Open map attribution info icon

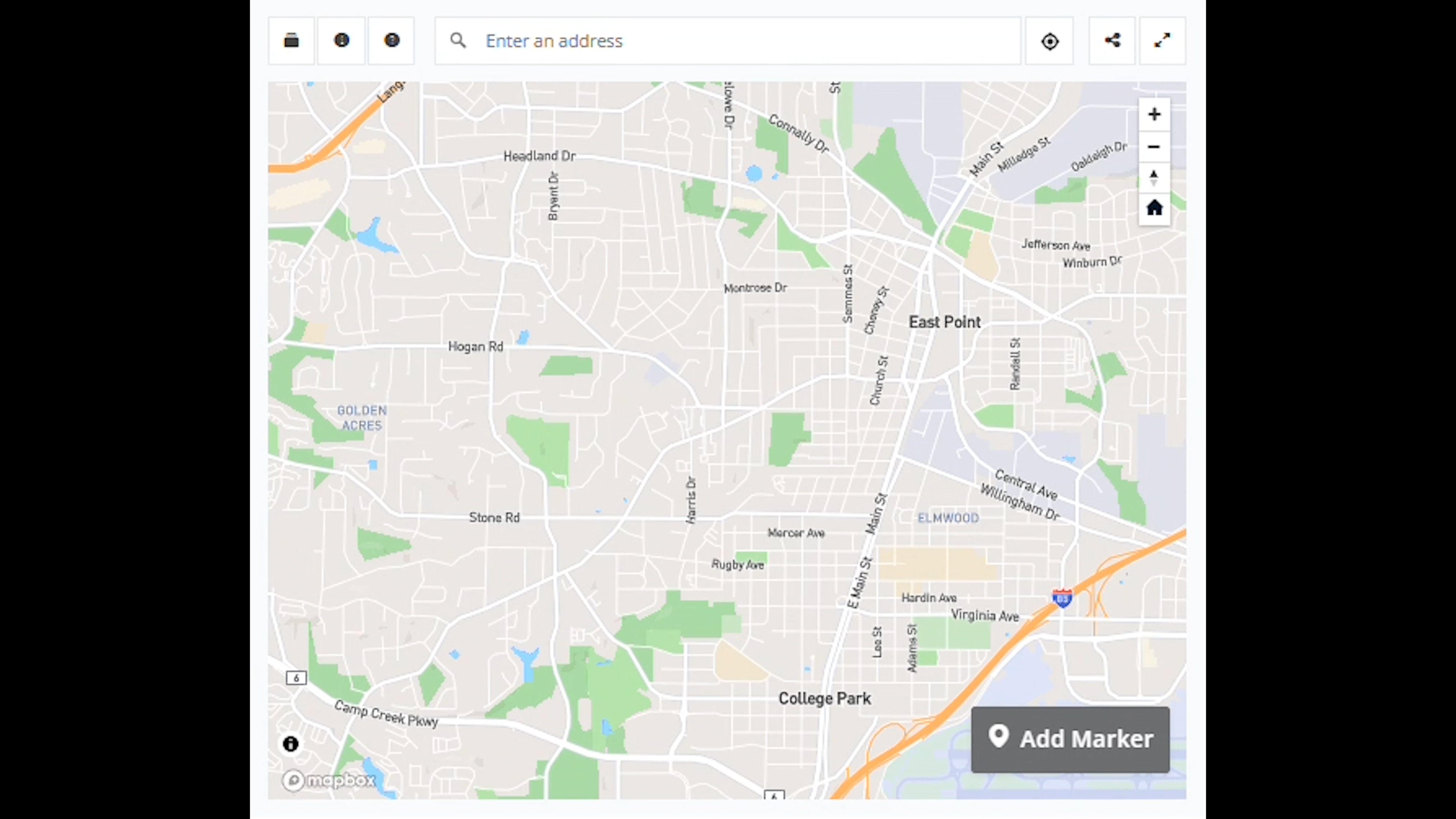click(x=291, y=744)
